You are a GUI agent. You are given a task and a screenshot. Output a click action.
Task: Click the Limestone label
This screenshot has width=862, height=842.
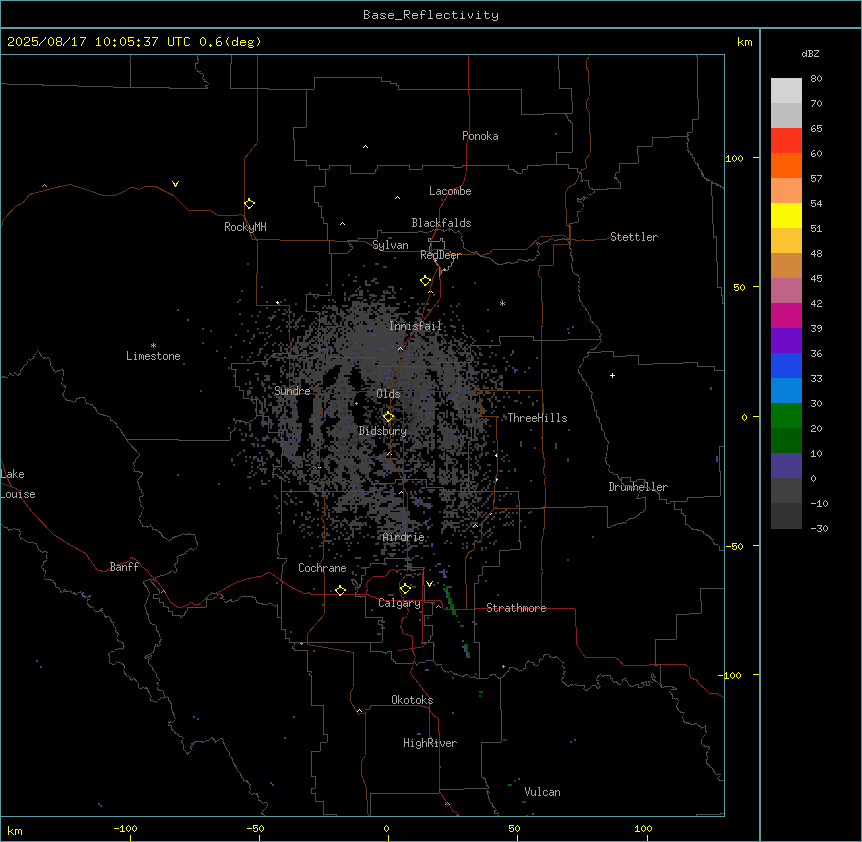[153, 356]
